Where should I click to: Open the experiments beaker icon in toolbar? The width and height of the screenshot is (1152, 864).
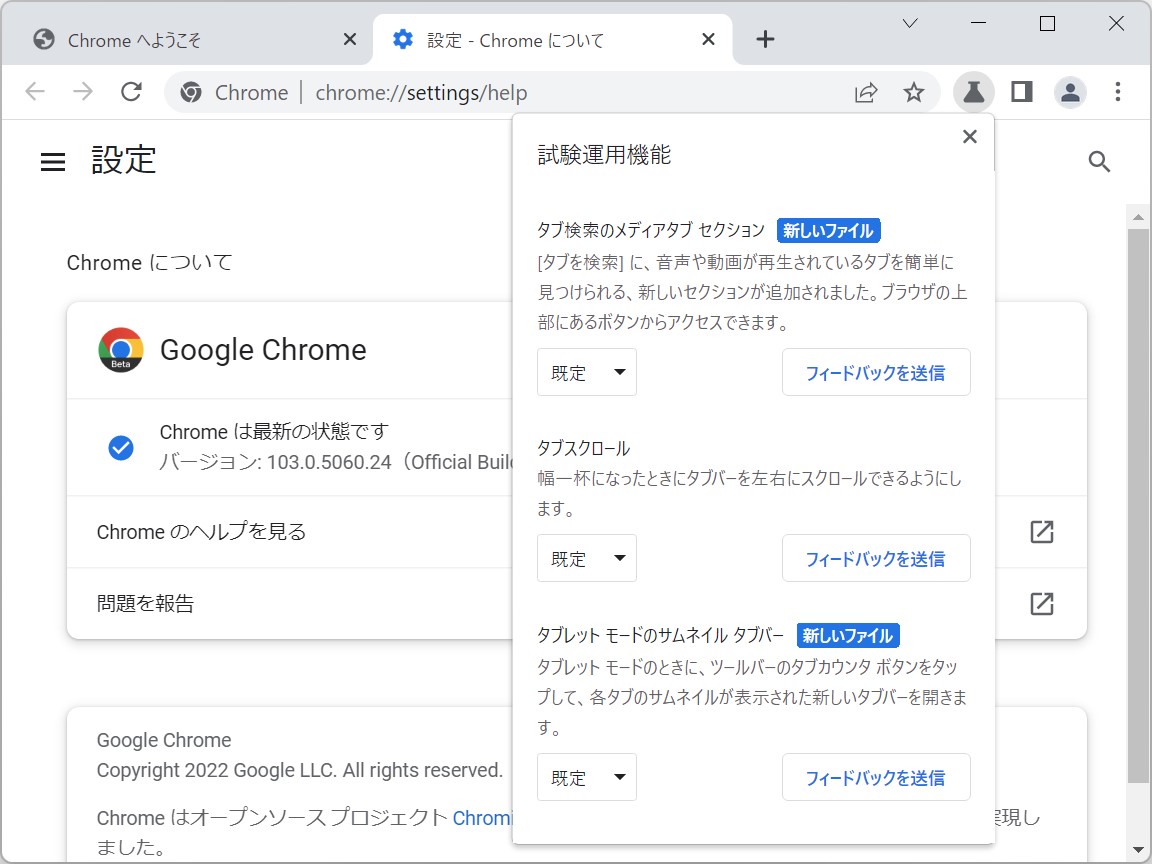(x=973, y=91)
